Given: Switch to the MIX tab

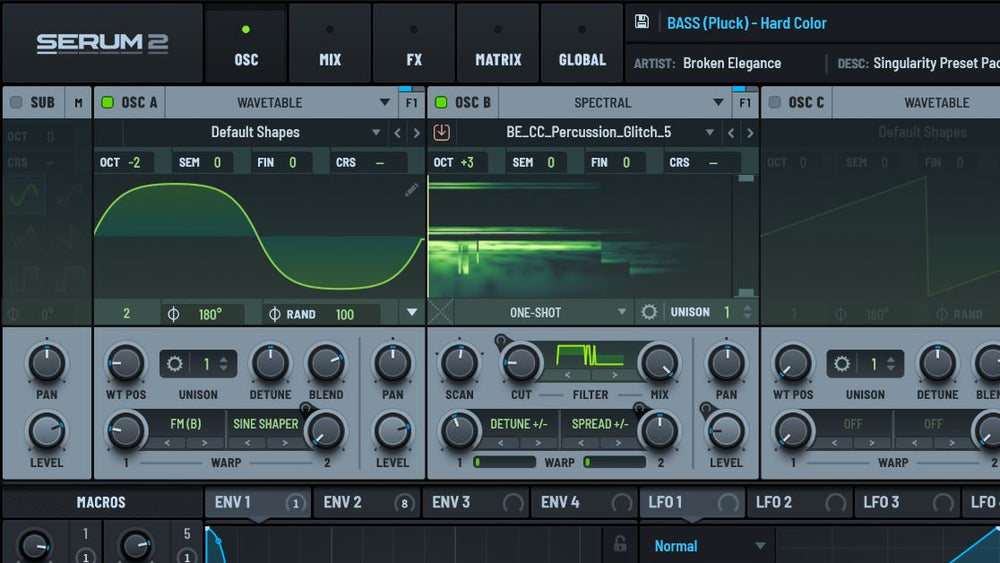Looking at the screenshot, I should click(x=330, y=43).
